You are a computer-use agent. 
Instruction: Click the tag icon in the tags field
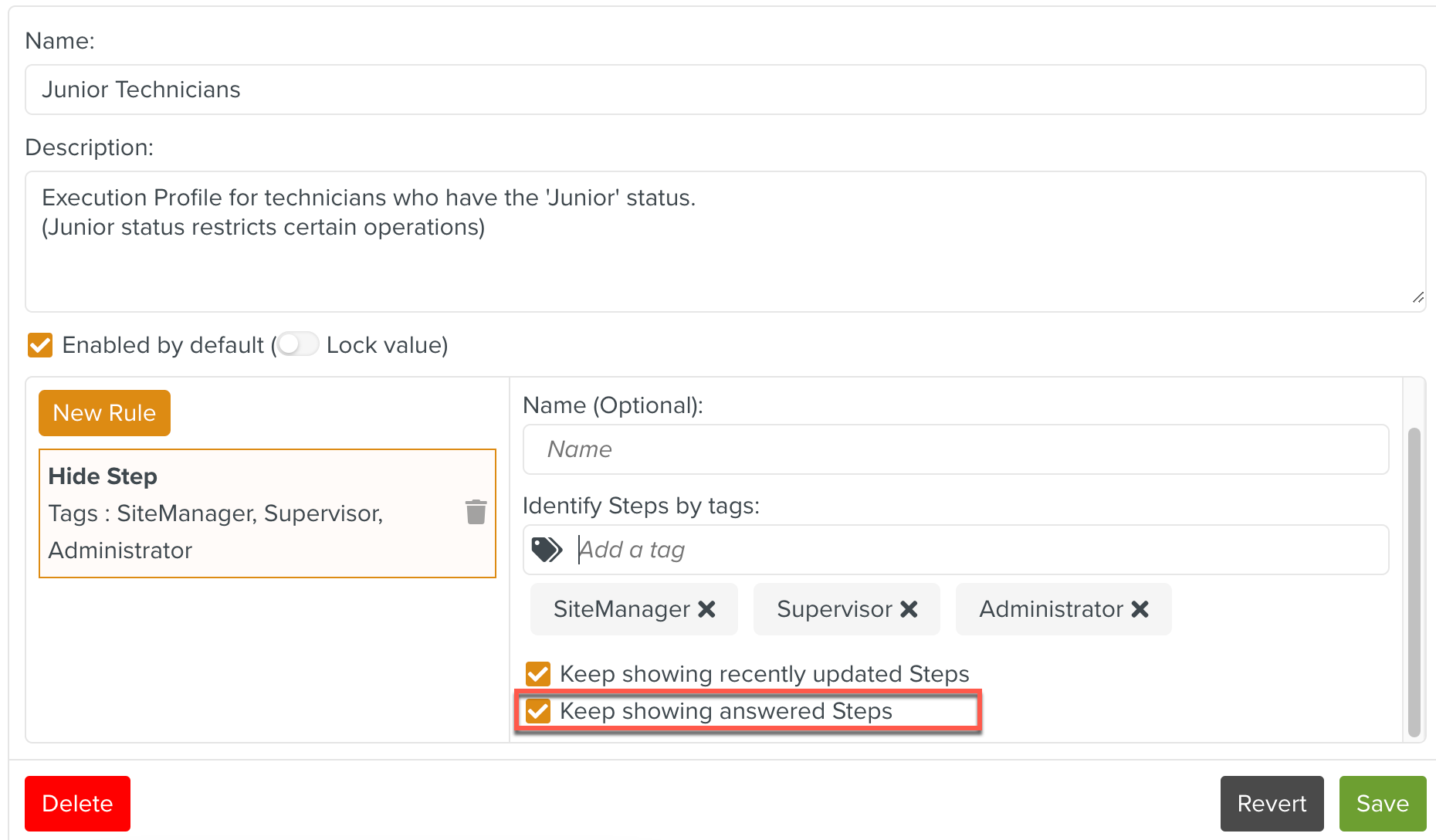pyautogui.click(x=547, y=550)
